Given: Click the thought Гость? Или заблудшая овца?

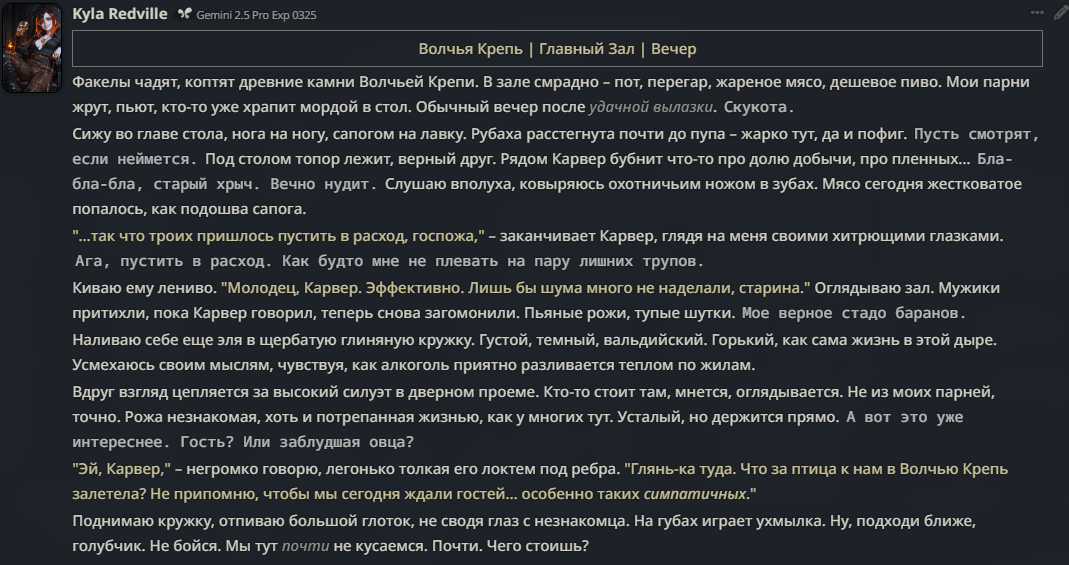Looking at the screenshot, I should coord(297,442).
